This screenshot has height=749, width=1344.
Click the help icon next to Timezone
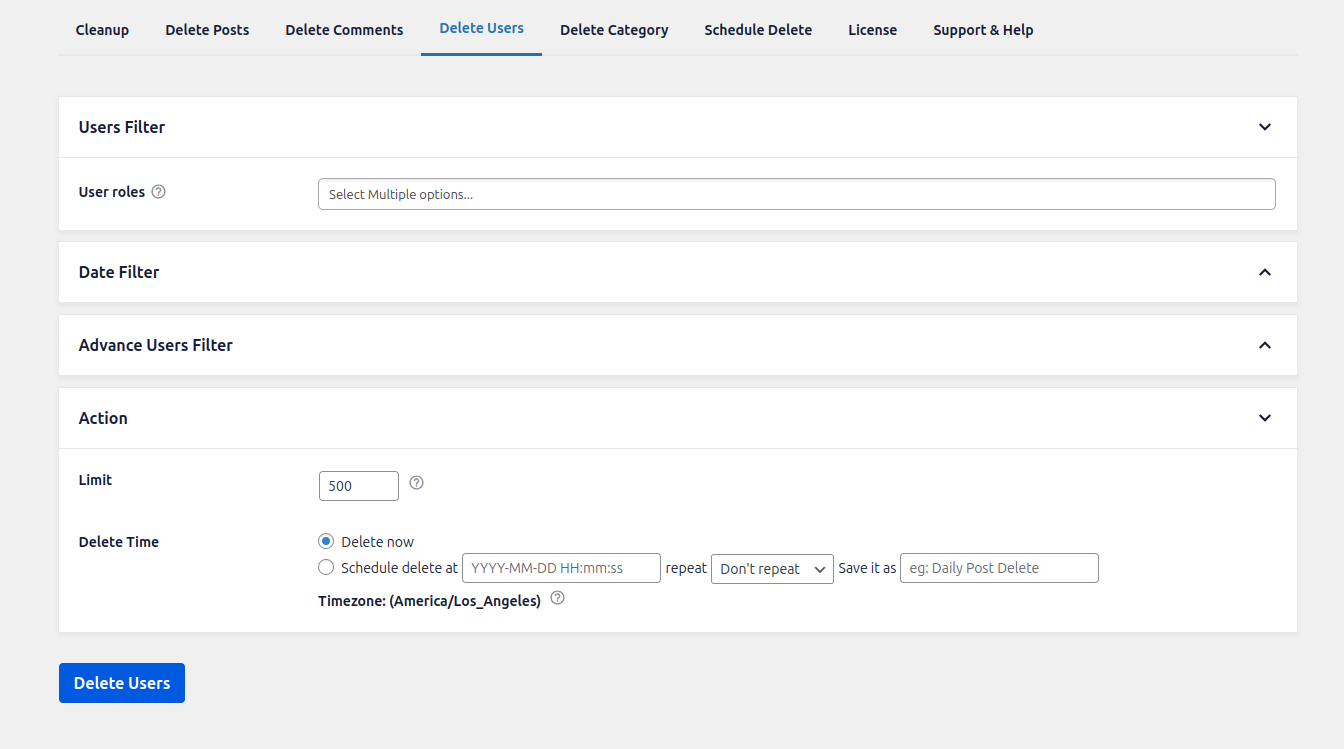[x=558, y=598]
